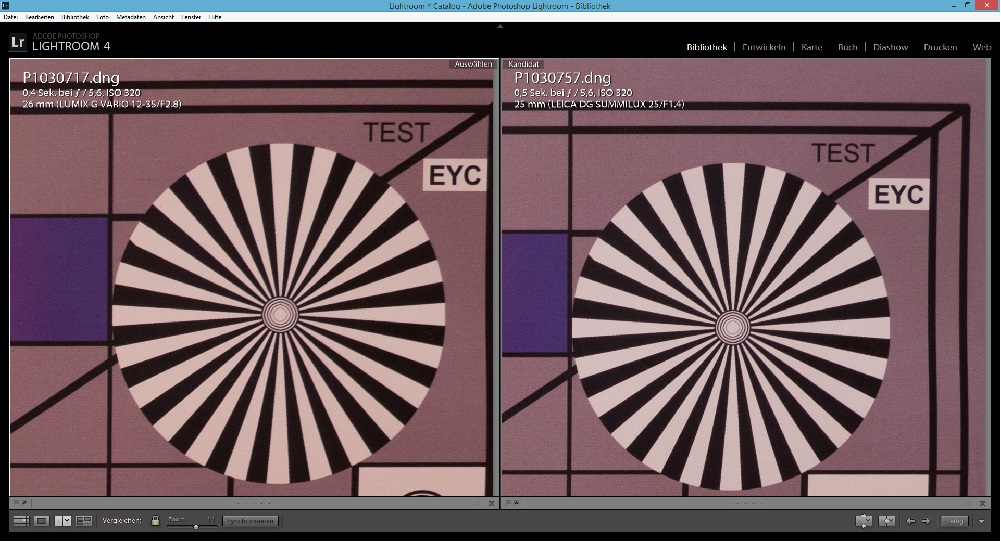Expand top panel with the triangle

pyautogui.click(x=500, y=26)
